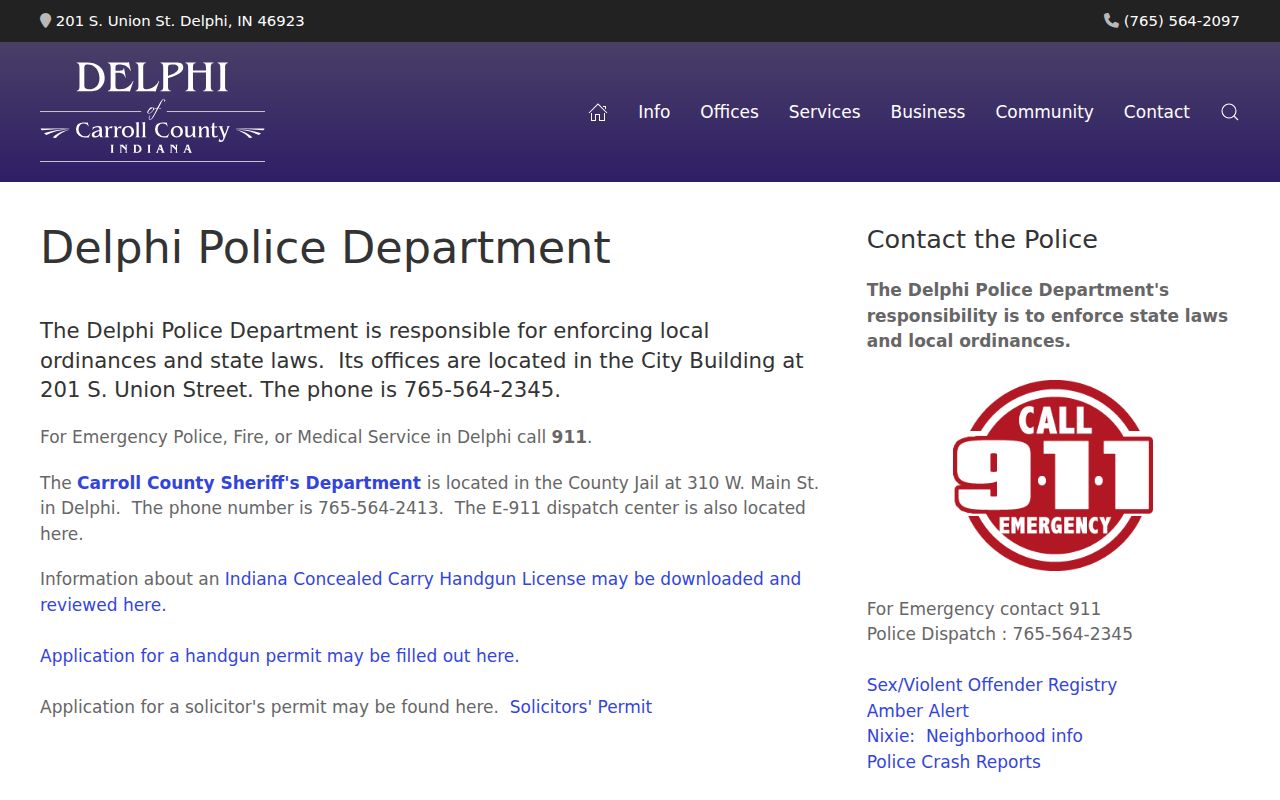Click the Delphi Police Department heading
The image size is (1280, 800).
tap(325, 248)
